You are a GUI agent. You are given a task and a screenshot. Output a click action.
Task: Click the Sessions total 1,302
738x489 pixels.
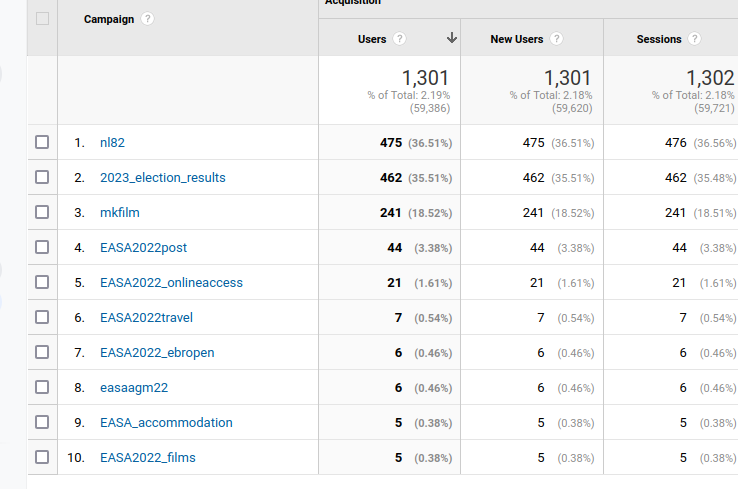710,78
